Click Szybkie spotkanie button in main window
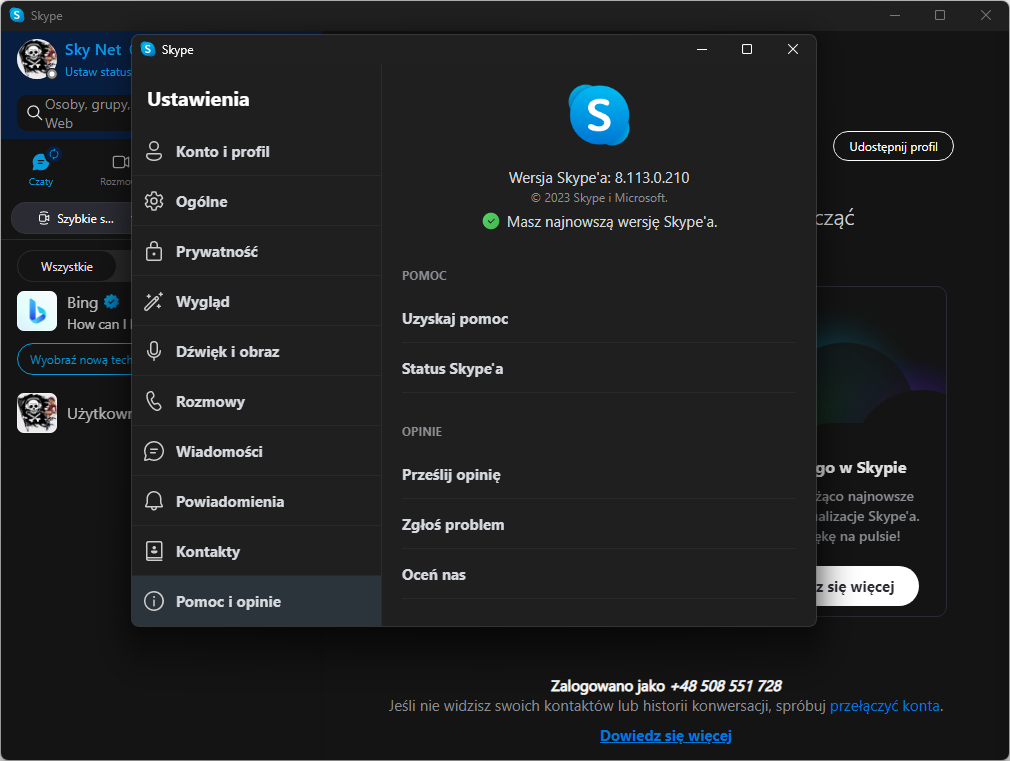The width and height of the screenshot is (1010, 761). pyautogui.click(x=71, y=218)
